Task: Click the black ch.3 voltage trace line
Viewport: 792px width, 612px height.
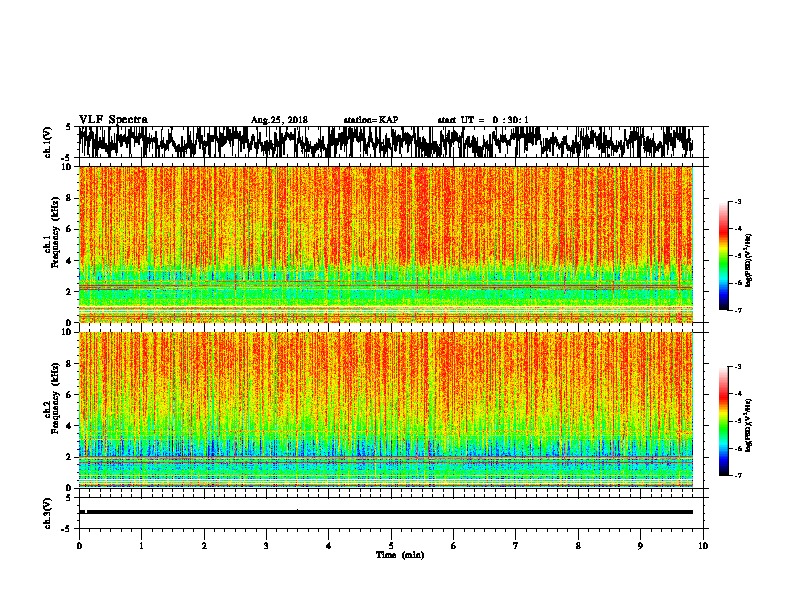Action: point(386,512)
